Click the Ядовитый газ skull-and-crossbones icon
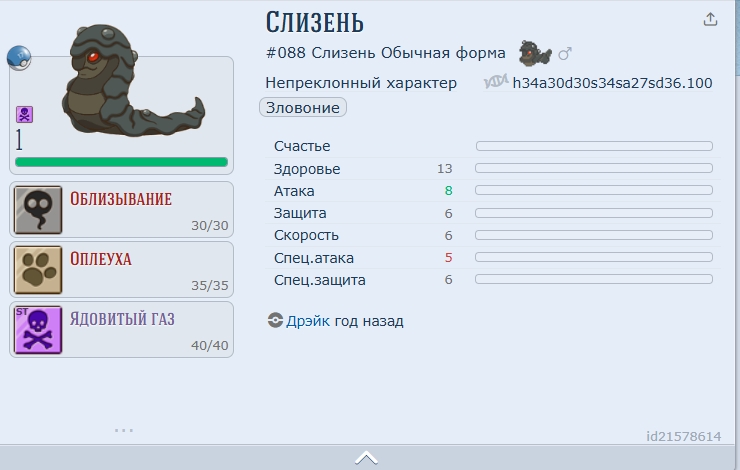 coord(38,329)
